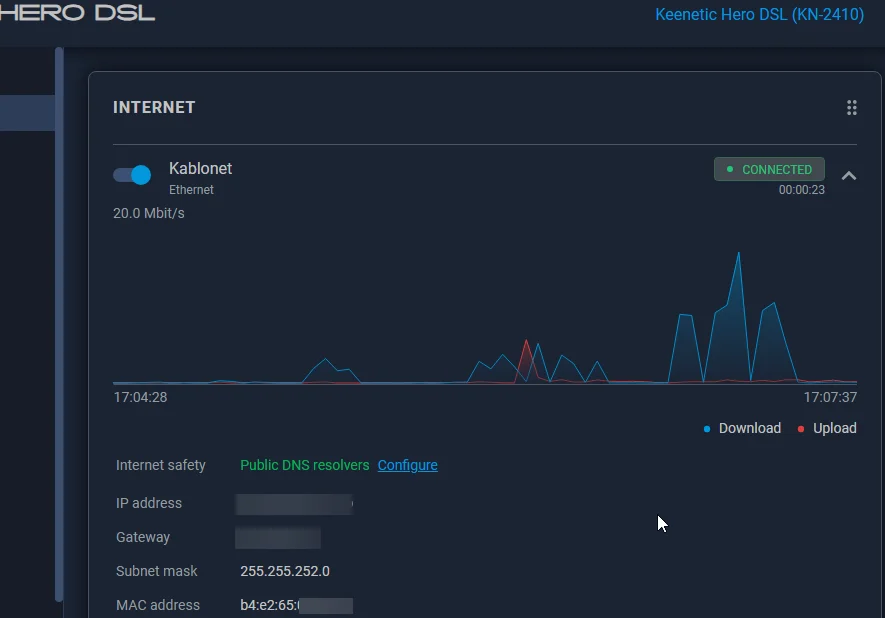Viewport: 885px width, 618px height.
Task: Select the highlighted sidebar menu item
Action: 27,113
